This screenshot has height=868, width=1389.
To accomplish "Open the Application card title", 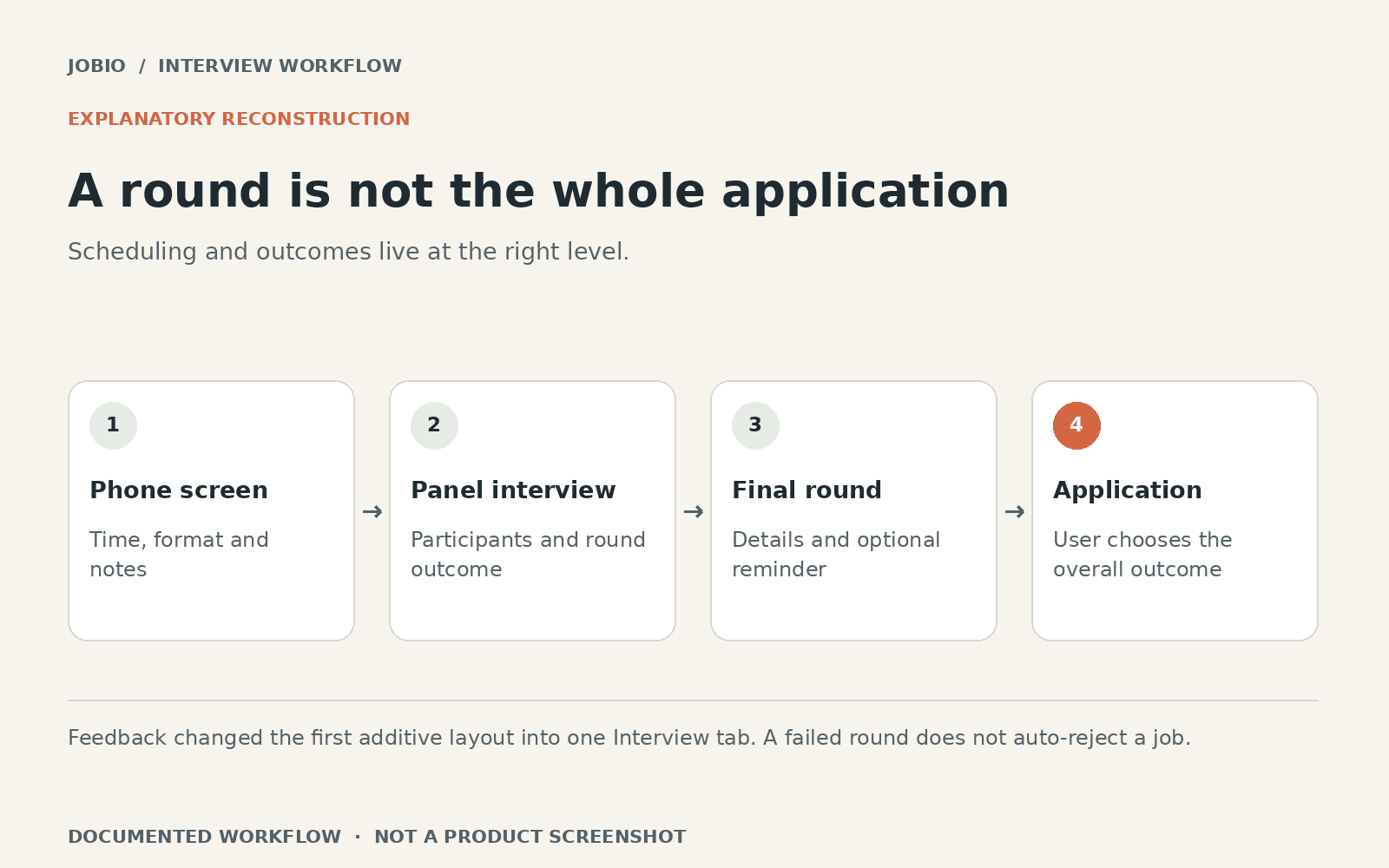I will [x=1128, y=490].
